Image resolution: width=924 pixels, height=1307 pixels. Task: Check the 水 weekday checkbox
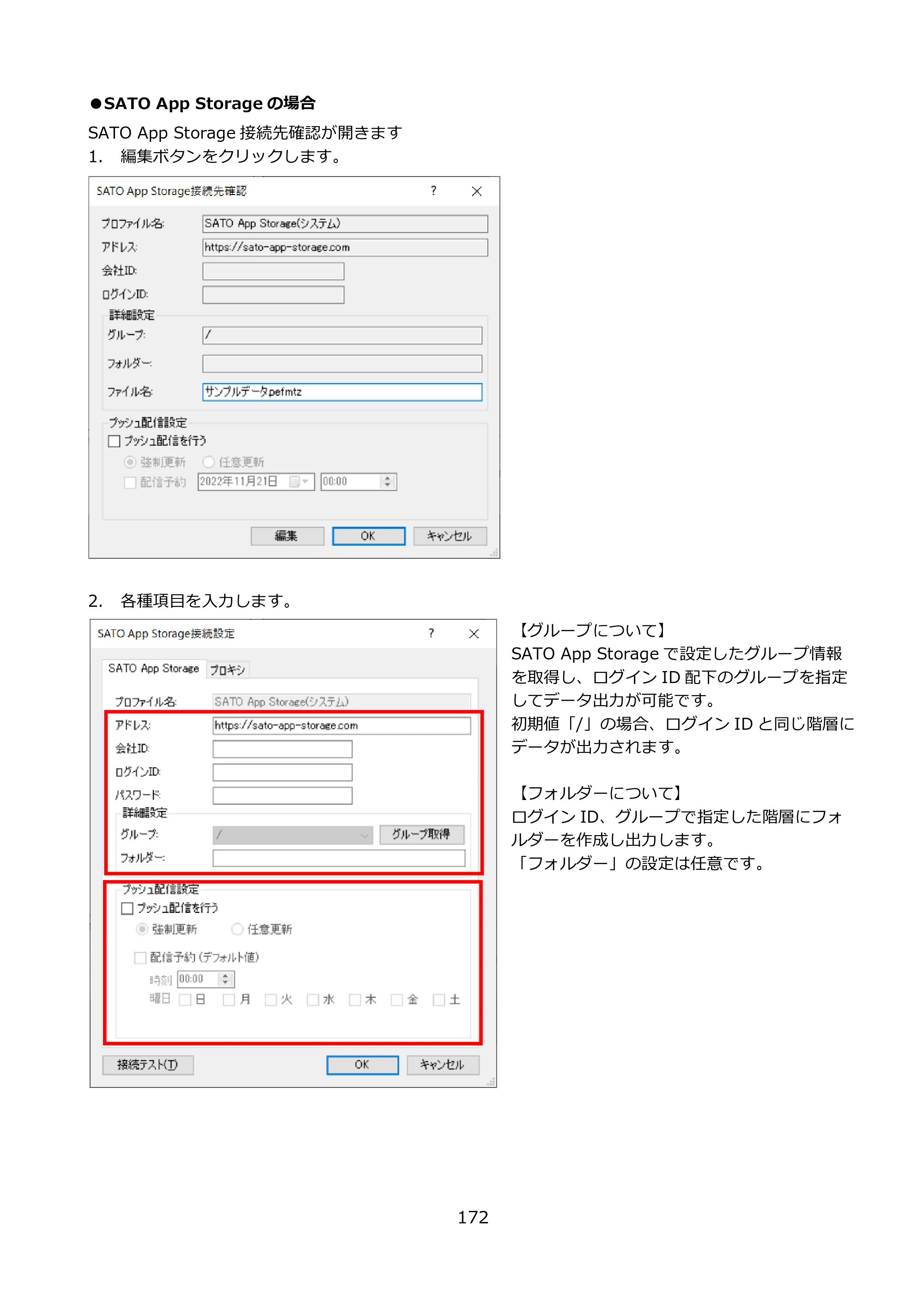pos(313,1000)
